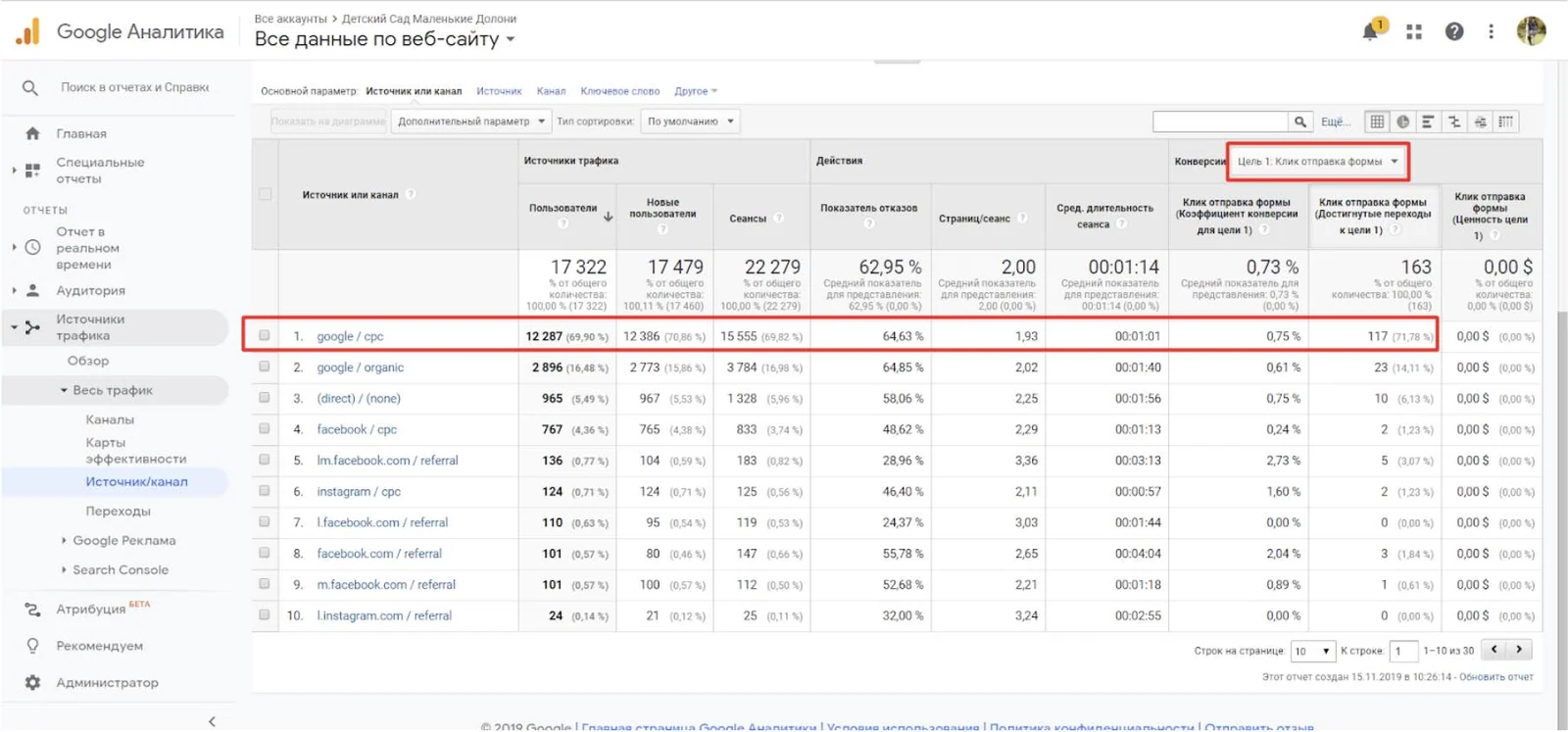Open the google / cpc source link

tap(350, 336)
